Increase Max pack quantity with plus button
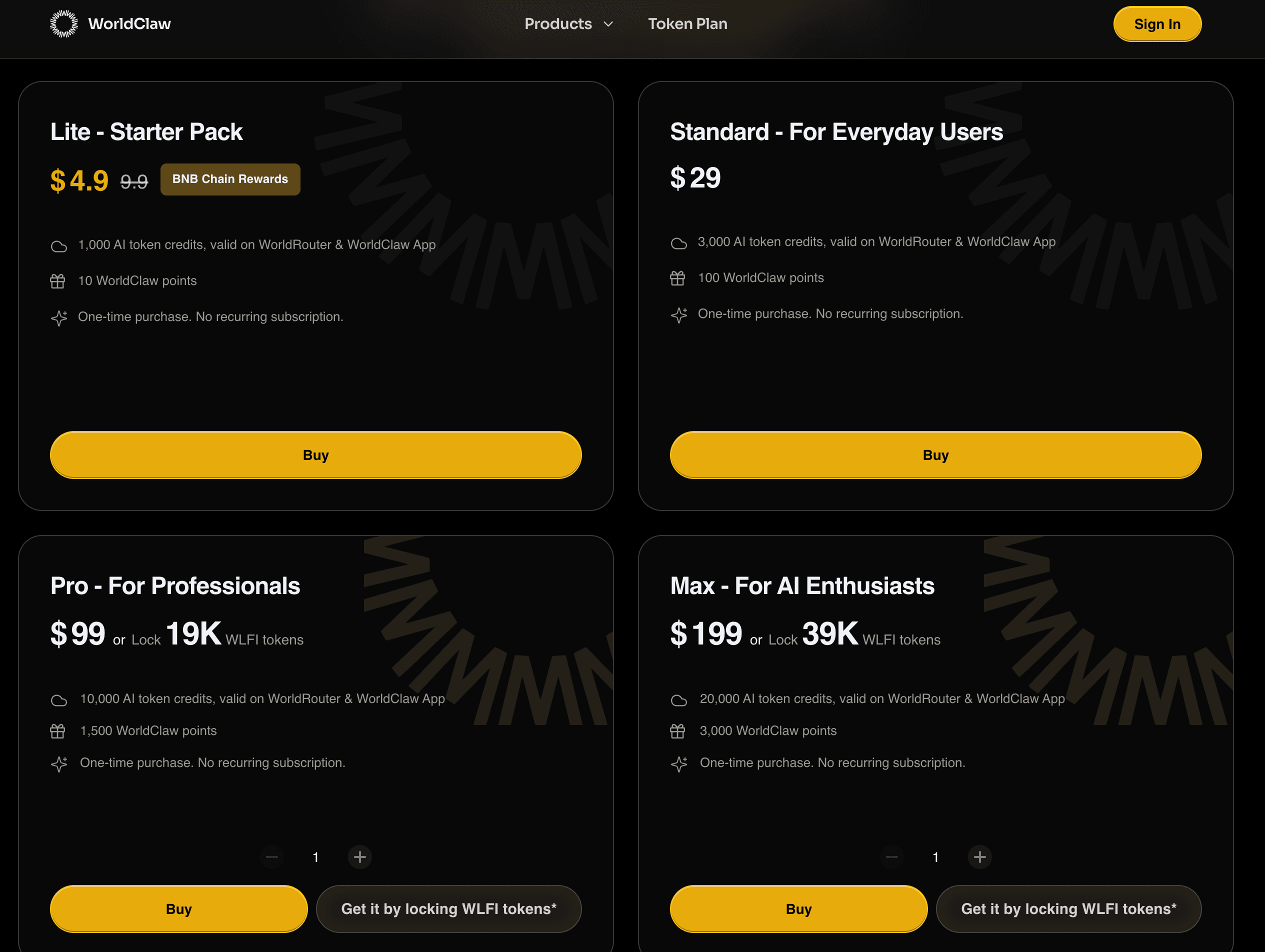1265x952 pixels. [x=979, y=856]
